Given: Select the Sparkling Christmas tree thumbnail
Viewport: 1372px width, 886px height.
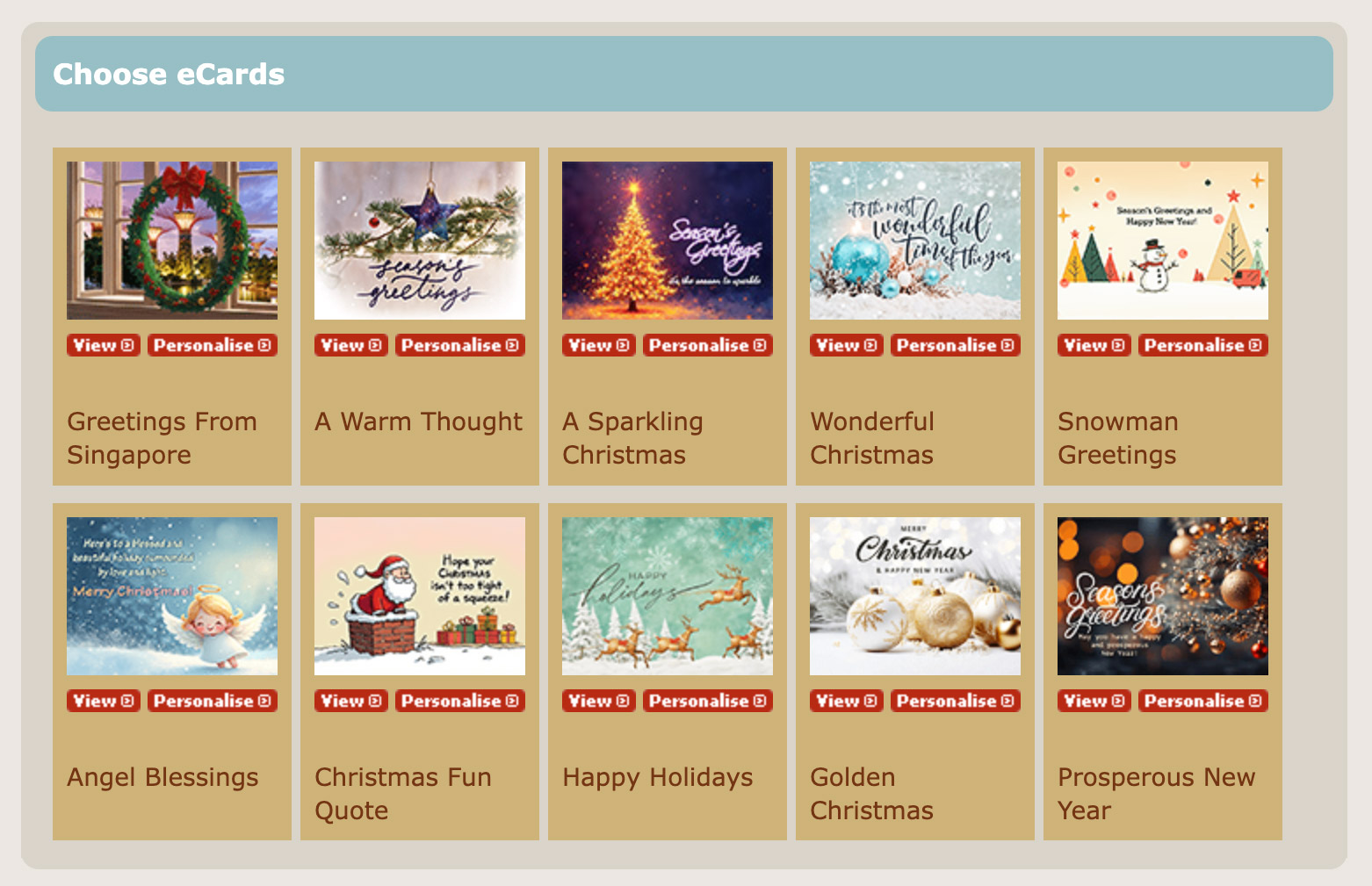Looking at the screenshot, I should 668,241.
